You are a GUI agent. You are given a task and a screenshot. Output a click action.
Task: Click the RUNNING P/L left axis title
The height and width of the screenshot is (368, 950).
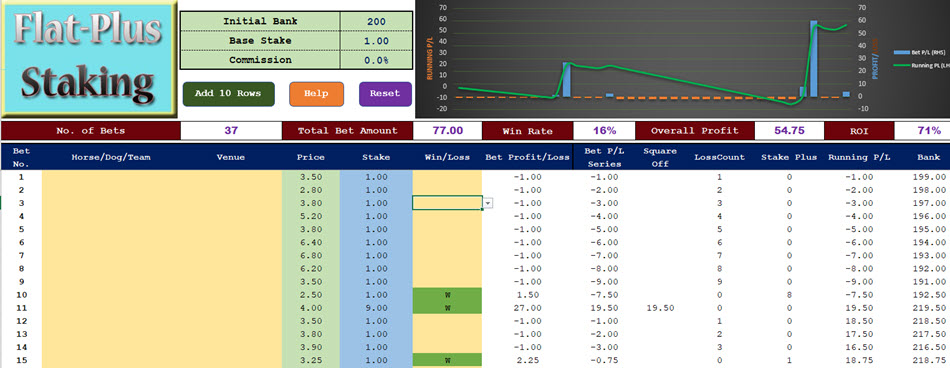430,58
